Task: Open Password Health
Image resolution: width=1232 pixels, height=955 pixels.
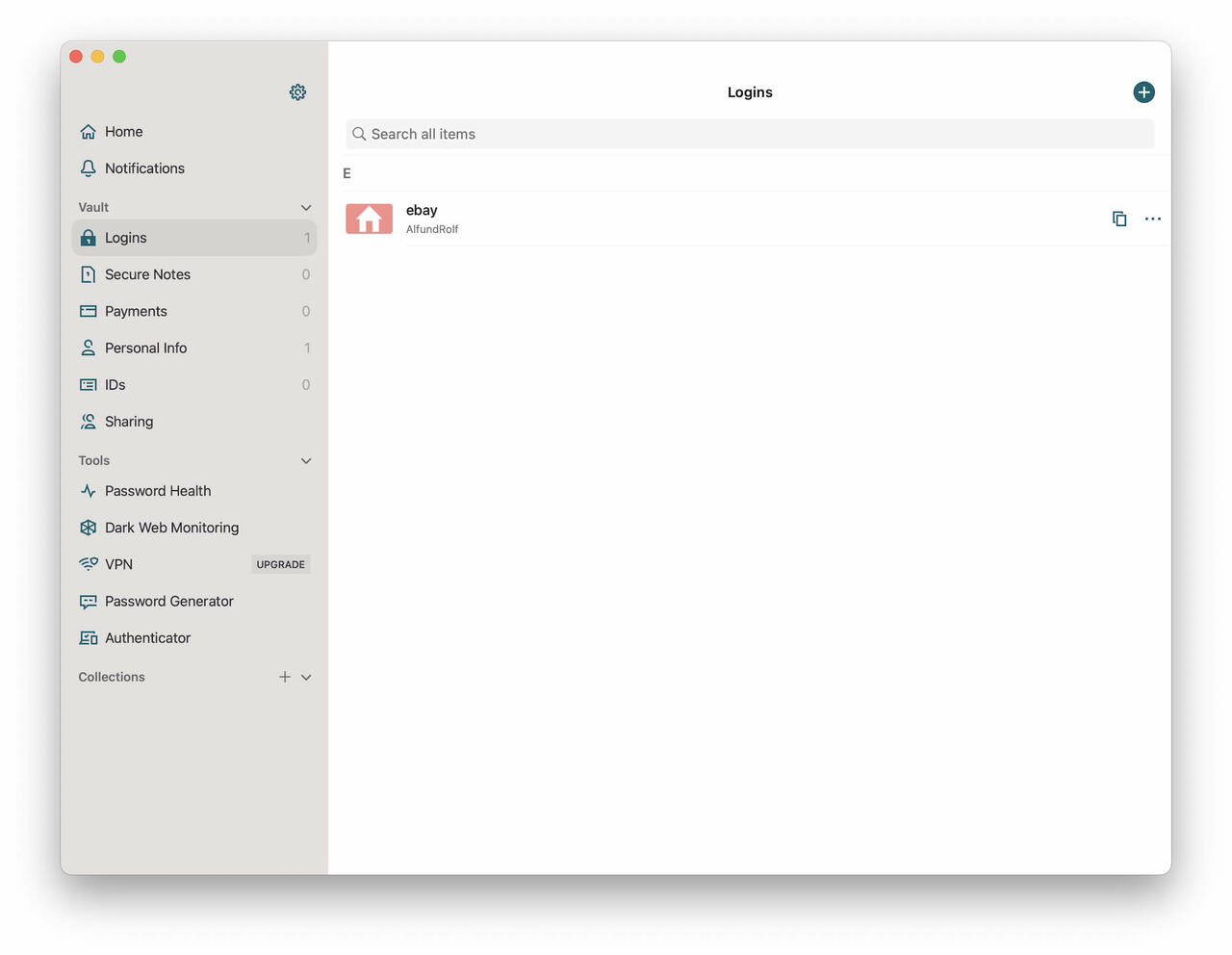Action: (x=194, y=491)
